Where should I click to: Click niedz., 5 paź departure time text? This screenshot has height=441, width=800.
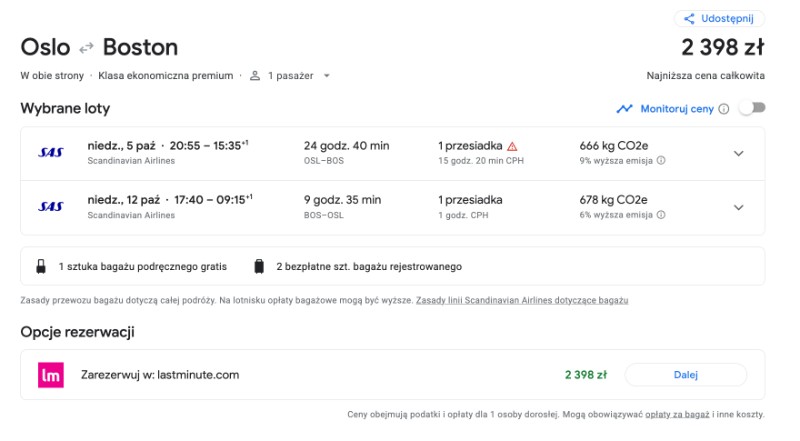point(168,145)
